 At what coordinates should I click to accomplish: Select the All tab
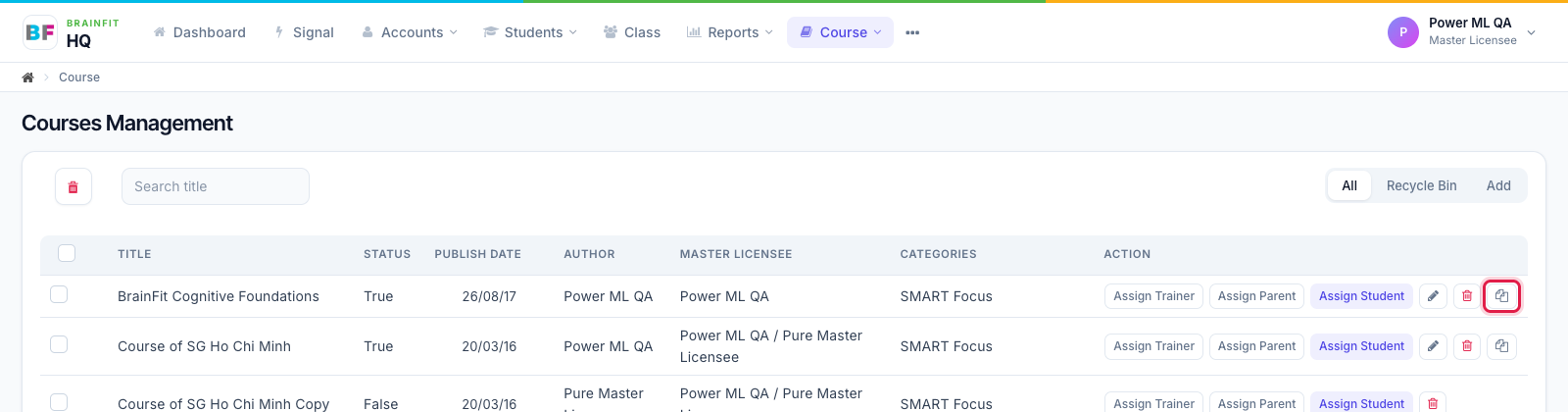(1349, 185)
